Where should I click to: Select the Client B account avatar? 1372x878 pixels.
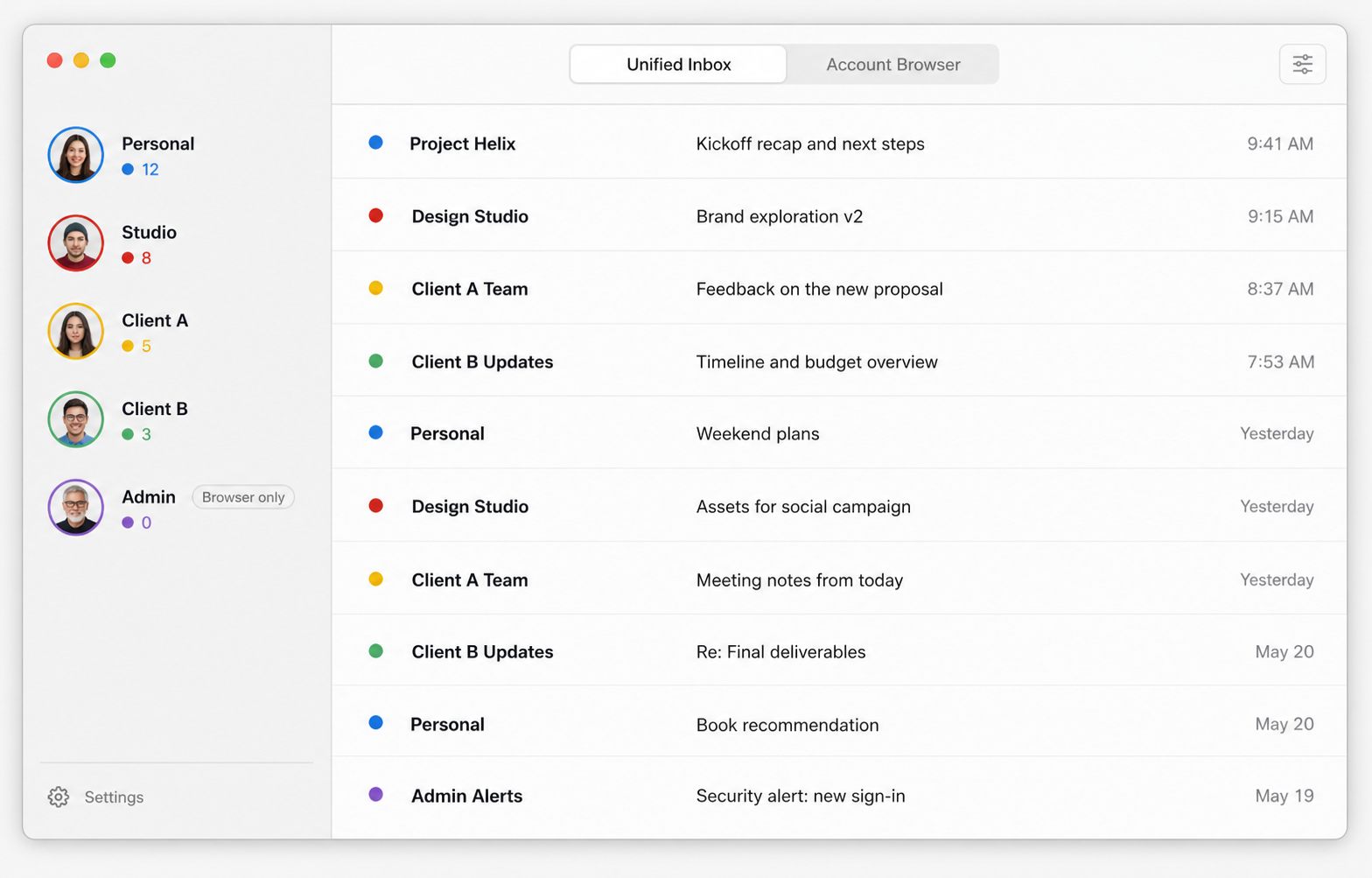pos(76,419)
